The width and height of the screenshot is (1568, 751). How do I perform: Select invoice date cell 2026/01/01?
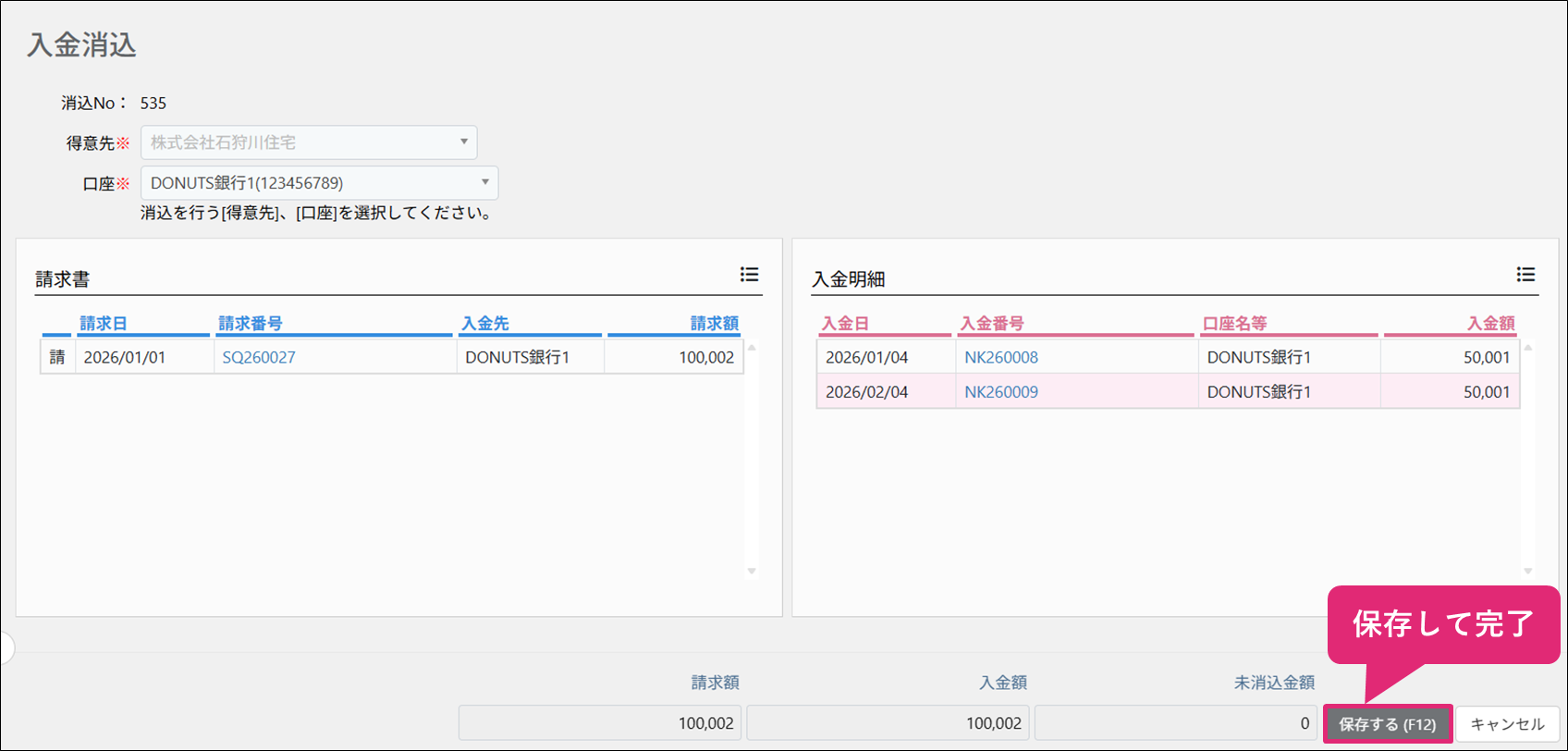click(144, 357)
